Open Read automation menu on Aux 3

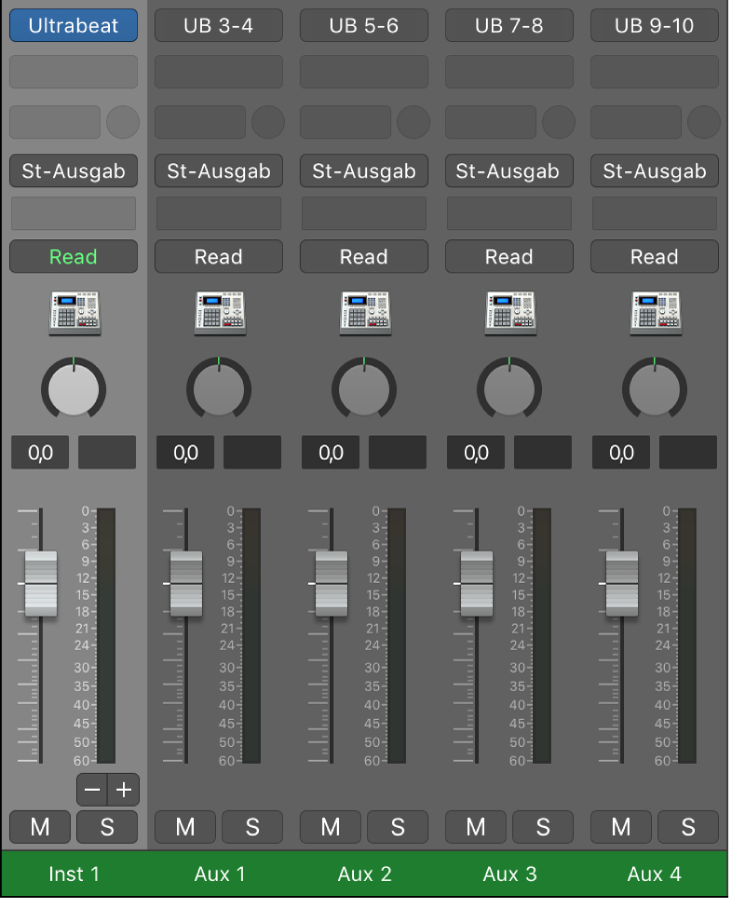509,257
